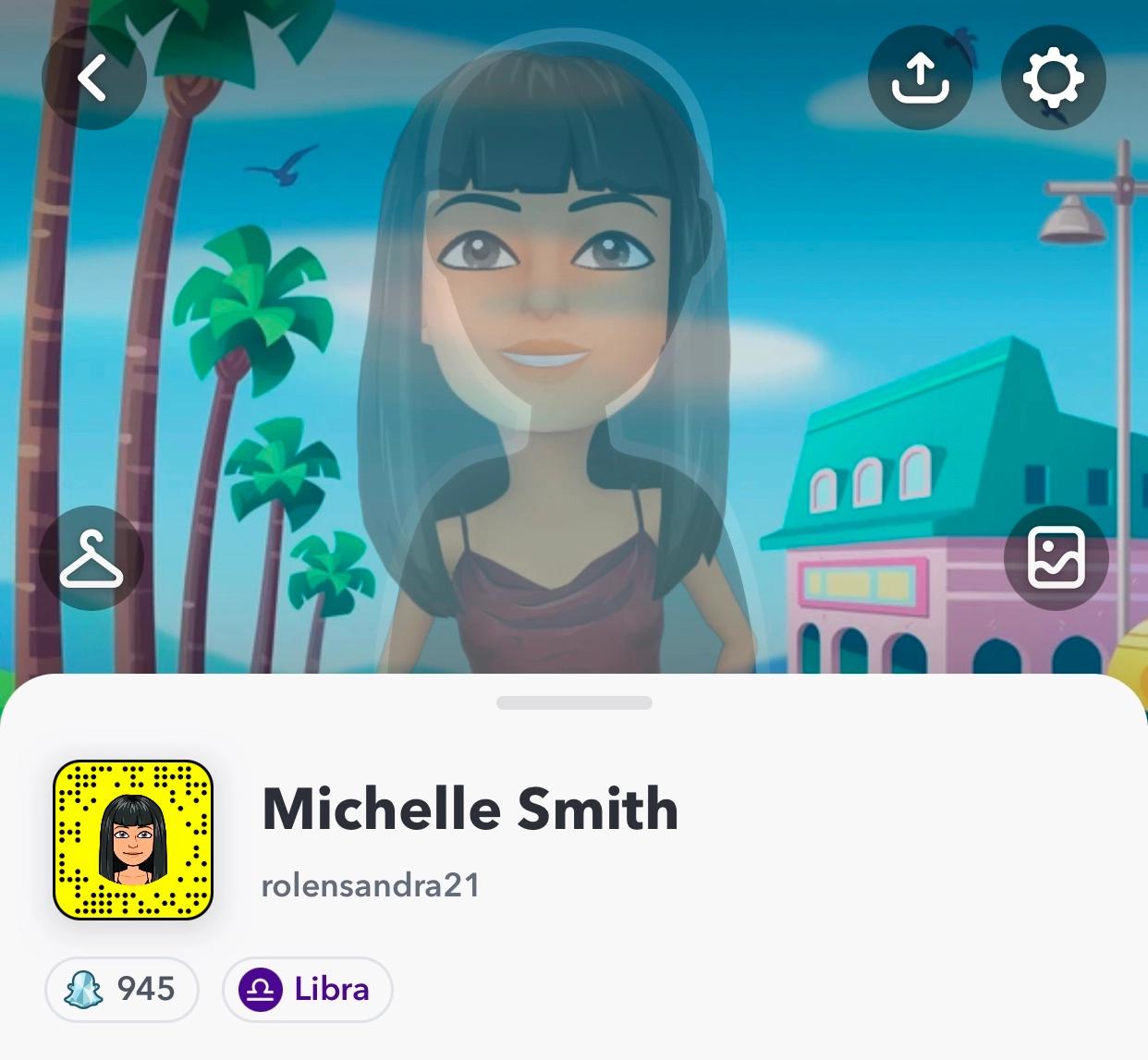Tap the yellow Snapcode
The image size is (1148, 1060).
point(133,840)
